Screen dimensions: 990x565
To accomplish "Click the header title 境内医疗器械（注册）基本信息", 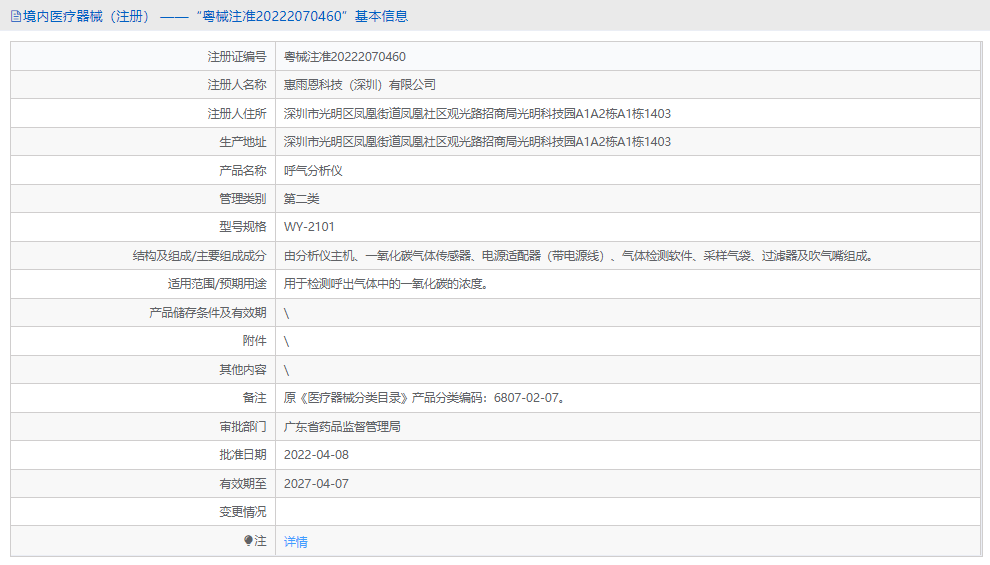I will (x=215, y=16).
